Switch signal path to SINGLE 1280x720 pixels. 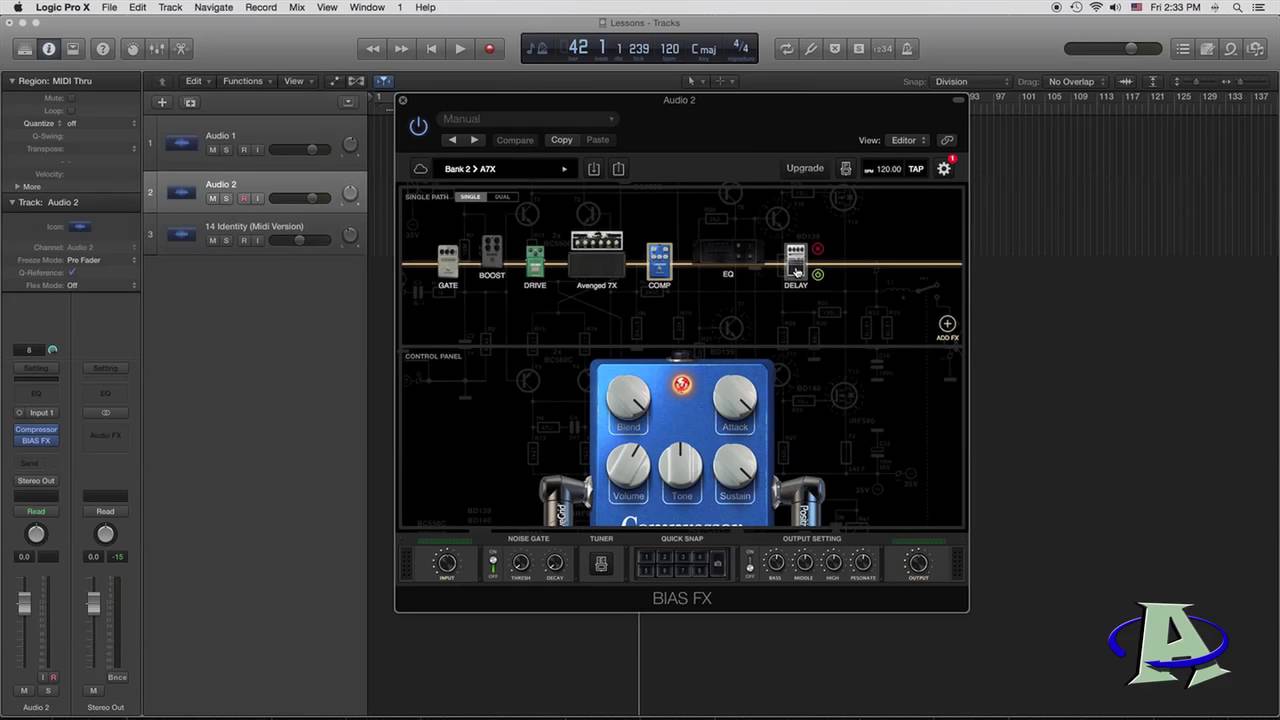[470, 197]
